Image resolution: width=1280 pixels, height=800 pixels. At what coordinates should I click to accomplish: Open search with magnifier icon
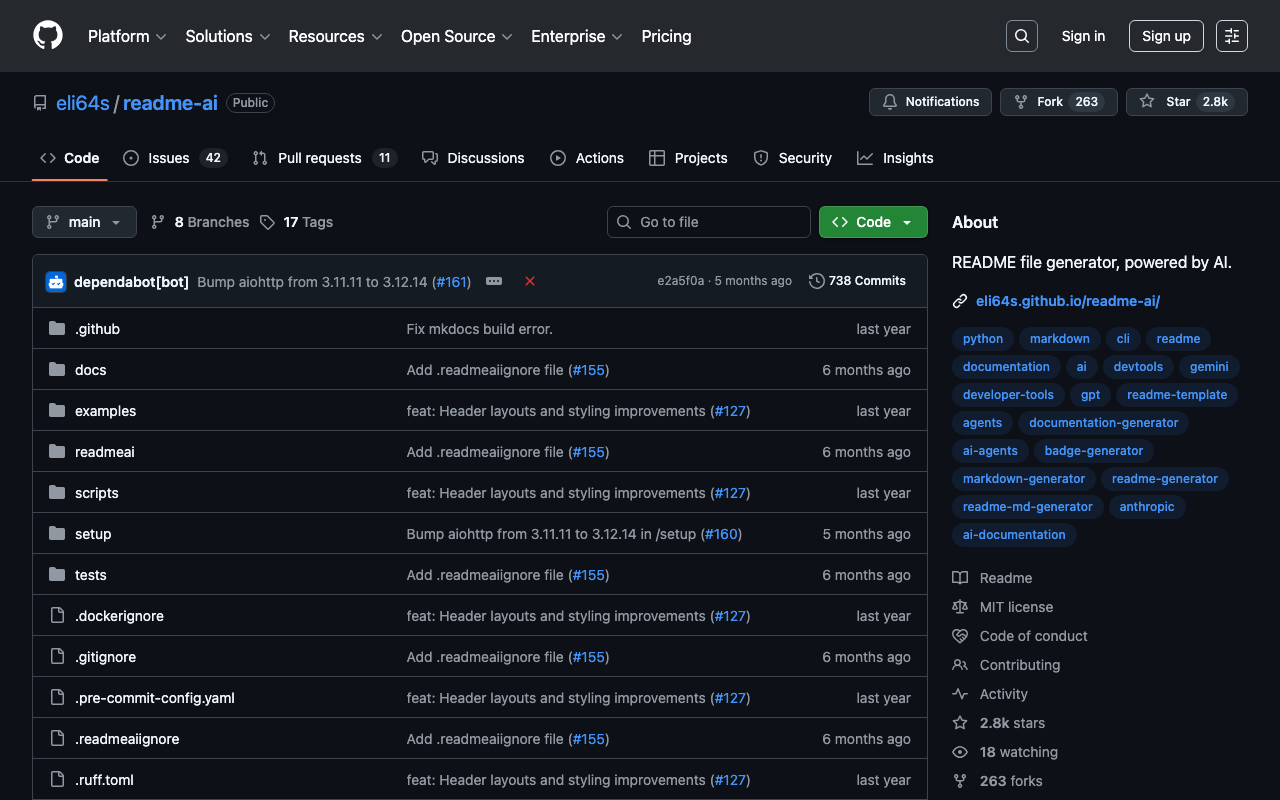click(1021, 36)
